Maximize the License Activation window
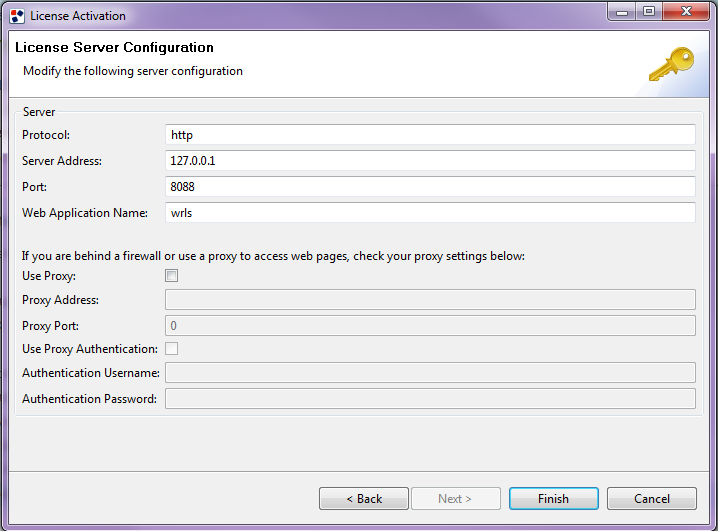The image size is (718, 531). click(648, 11)
